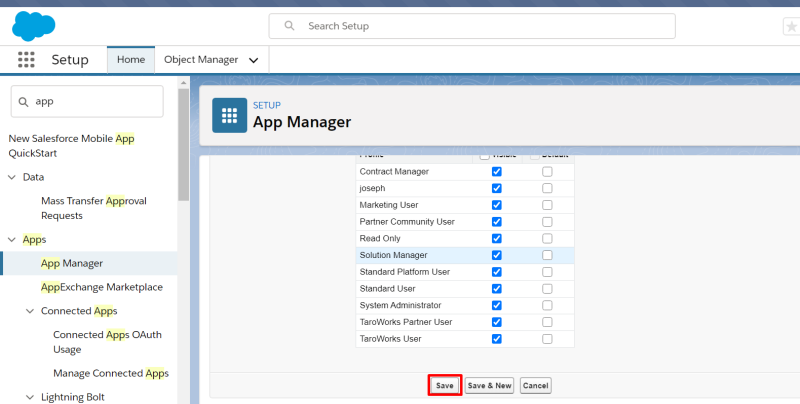The height and width of the screenshot is (404, 800).
Task: Open the Object Manager dropdown arrow
Action: [253, 60]
